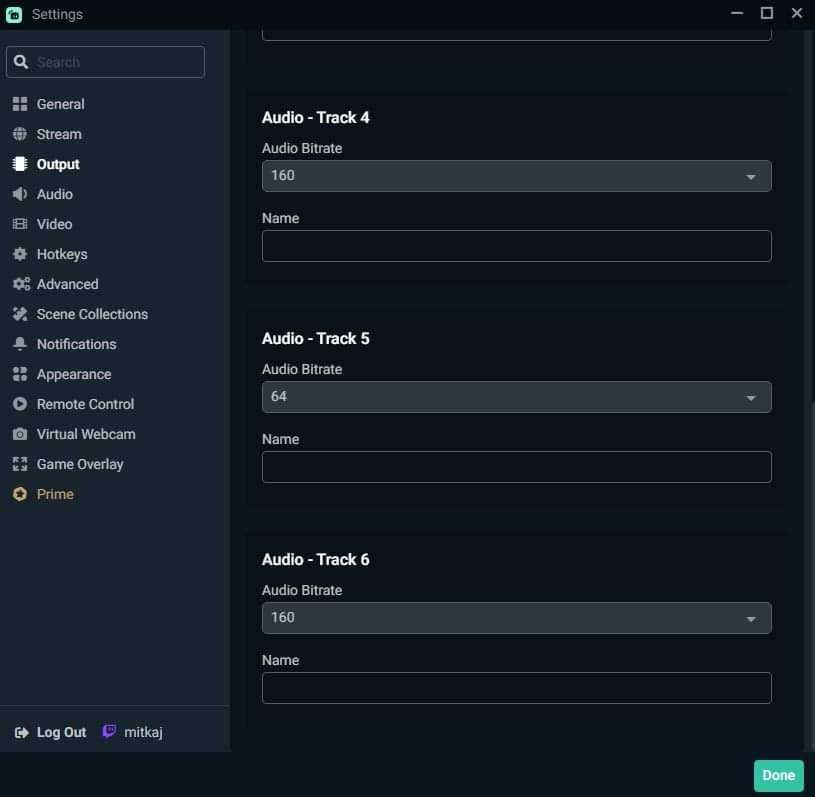The width and height of the screenshot is (815, 797).
Task: Open Prime section
Action: 55,494
